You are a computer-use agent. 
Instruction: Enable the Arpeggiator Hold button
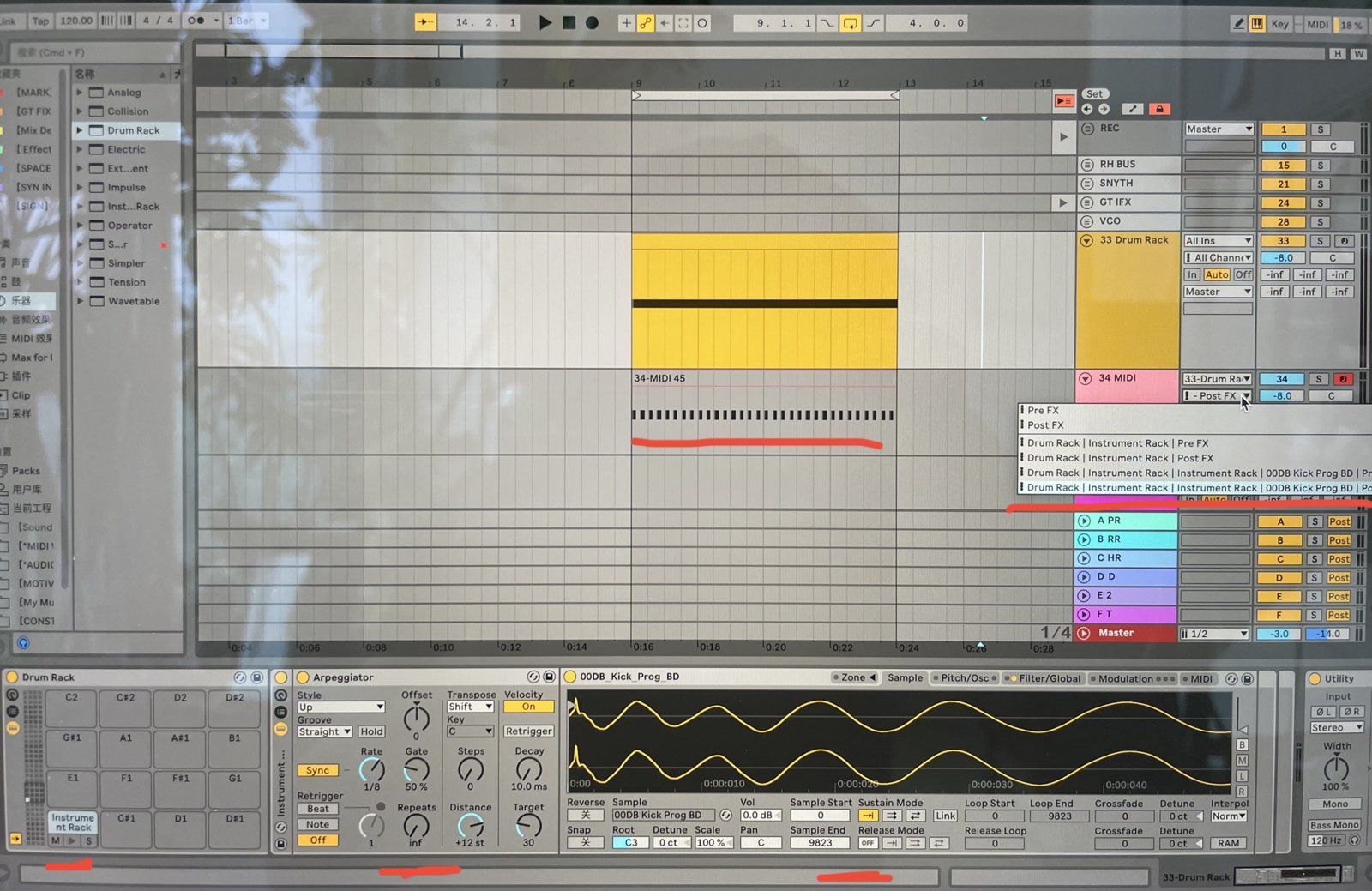click(371, 731)
